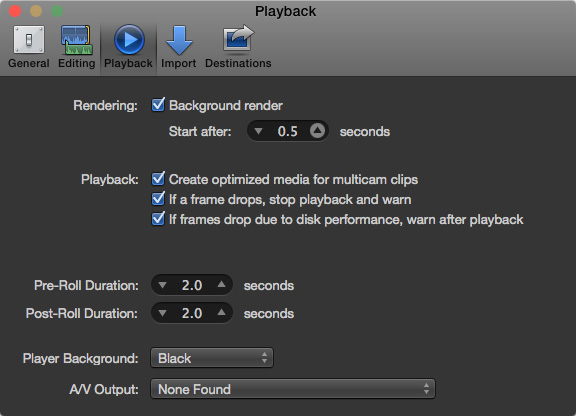The height and width of the screenshot is (416, 576).
Task: Disable the Background render checkbox
Action: [158, 105]
